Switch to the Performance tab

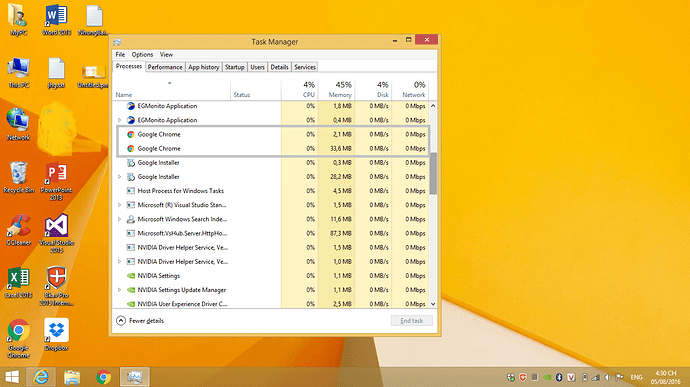165,67
